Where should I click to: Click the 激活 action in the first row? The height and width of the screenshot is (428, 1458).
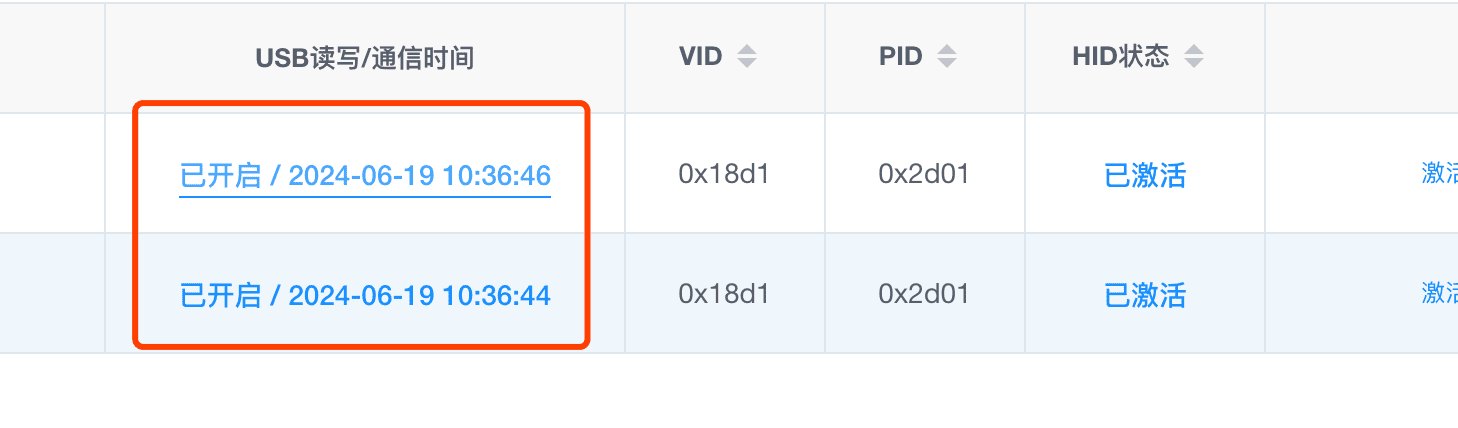point(1439,173)
